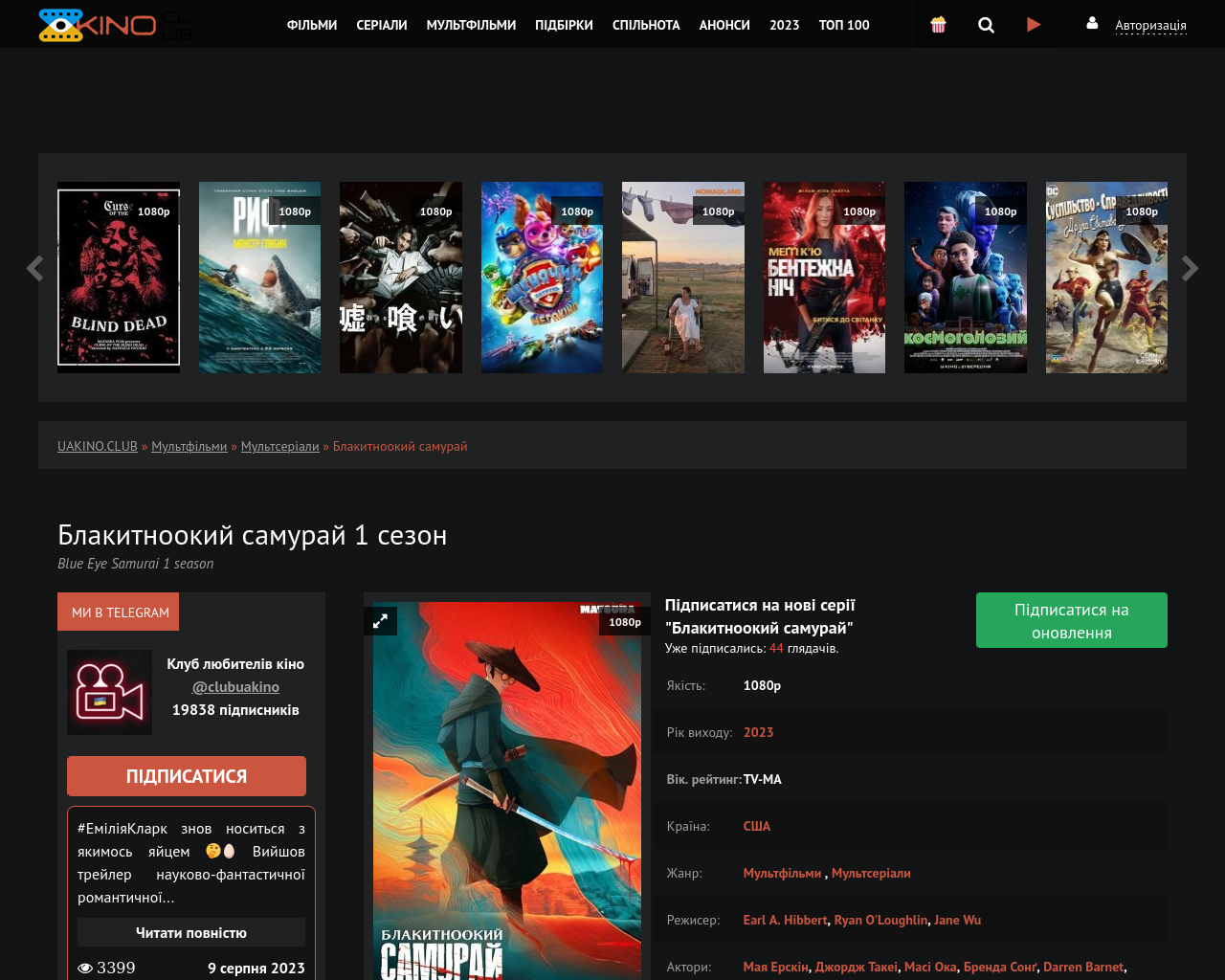Image resolution: width=1225 pixels, height=980 pixels.
Task: Click the Ми в Telegram tab
Action: click(119, 612)
